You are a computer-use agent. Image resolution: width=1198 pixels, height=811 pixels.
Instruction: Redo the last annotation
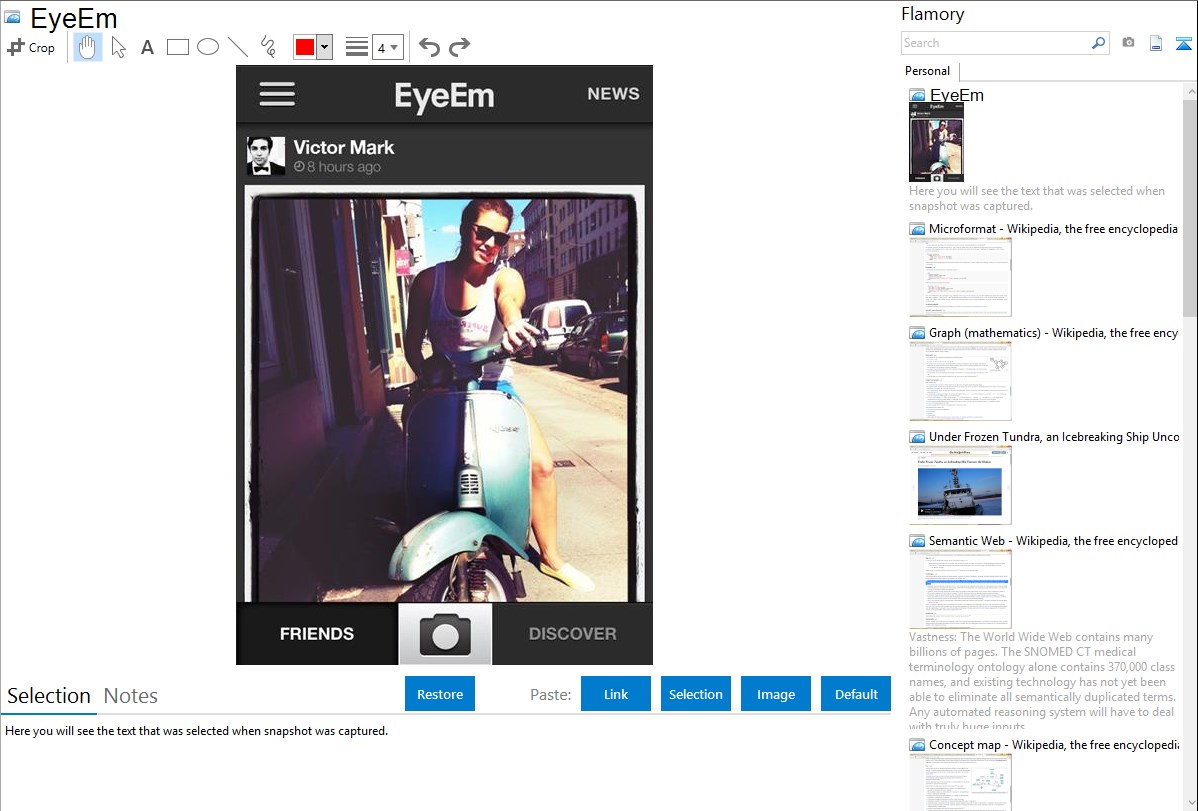point(459,47)
